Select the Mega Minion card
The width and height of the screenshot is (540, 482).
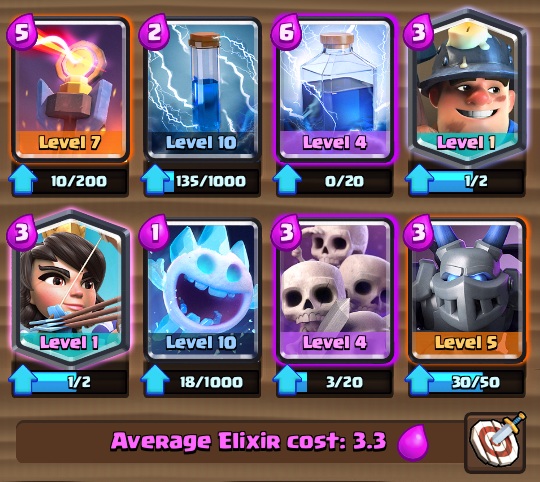click(x=467, y=290)
